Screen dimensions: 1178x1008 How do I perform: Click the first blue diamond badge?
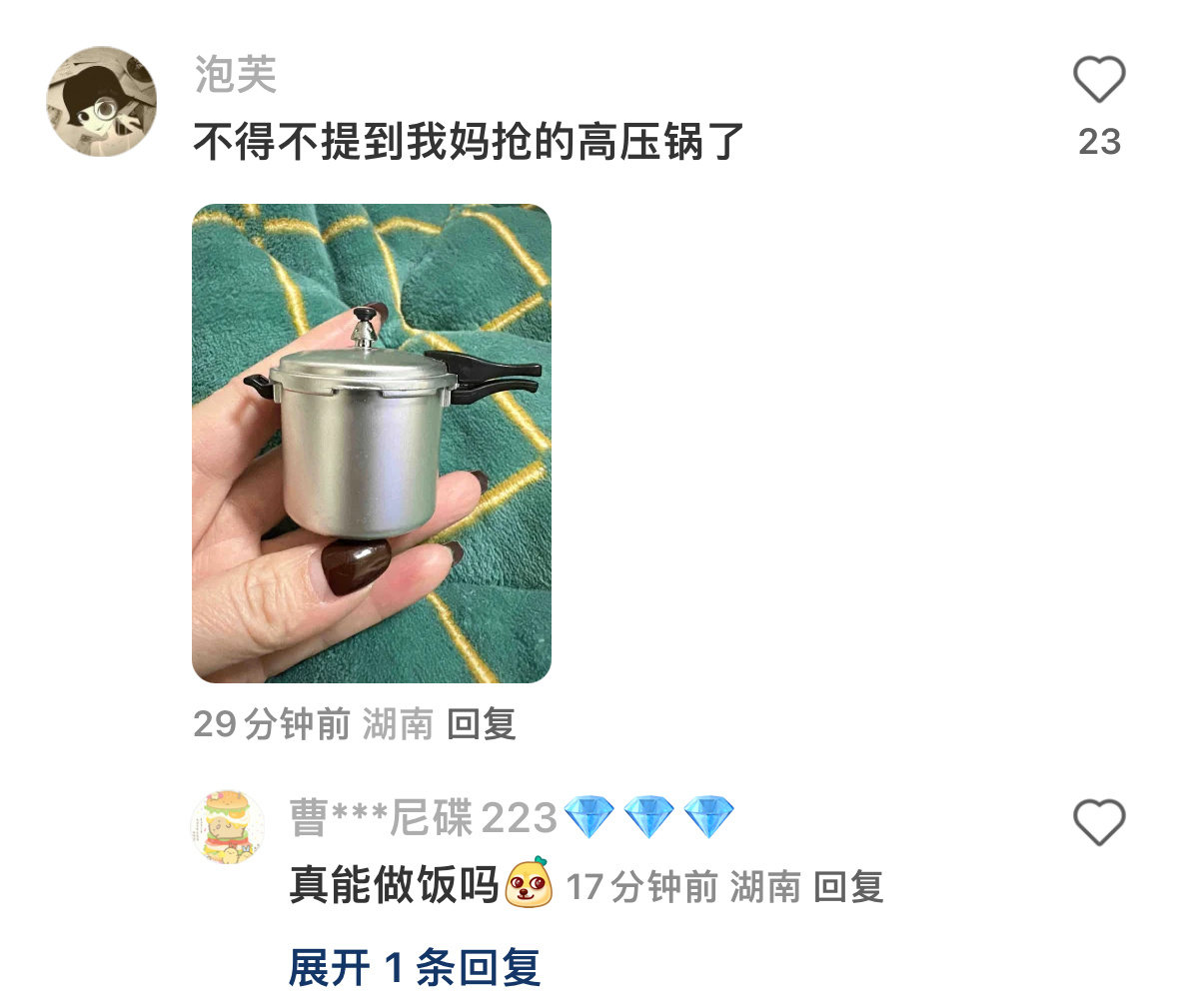[x=589, y=817]
